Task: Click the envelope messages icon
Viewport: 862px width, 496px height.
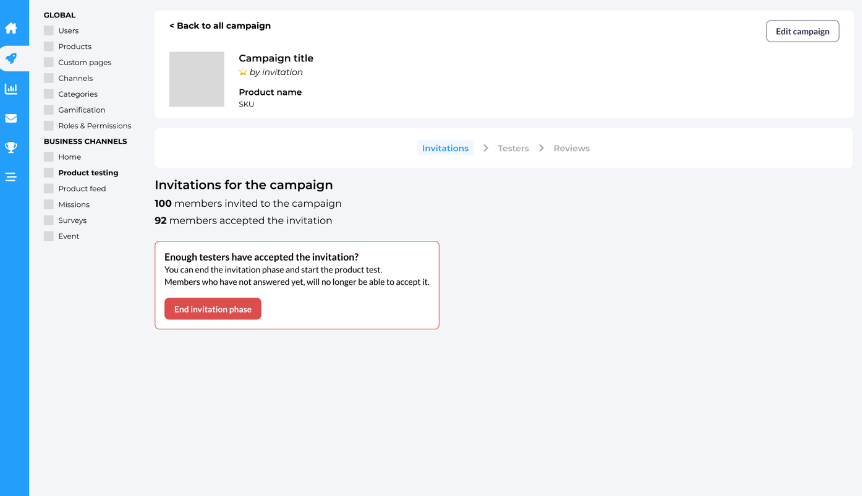Action: tap(11, 118)
